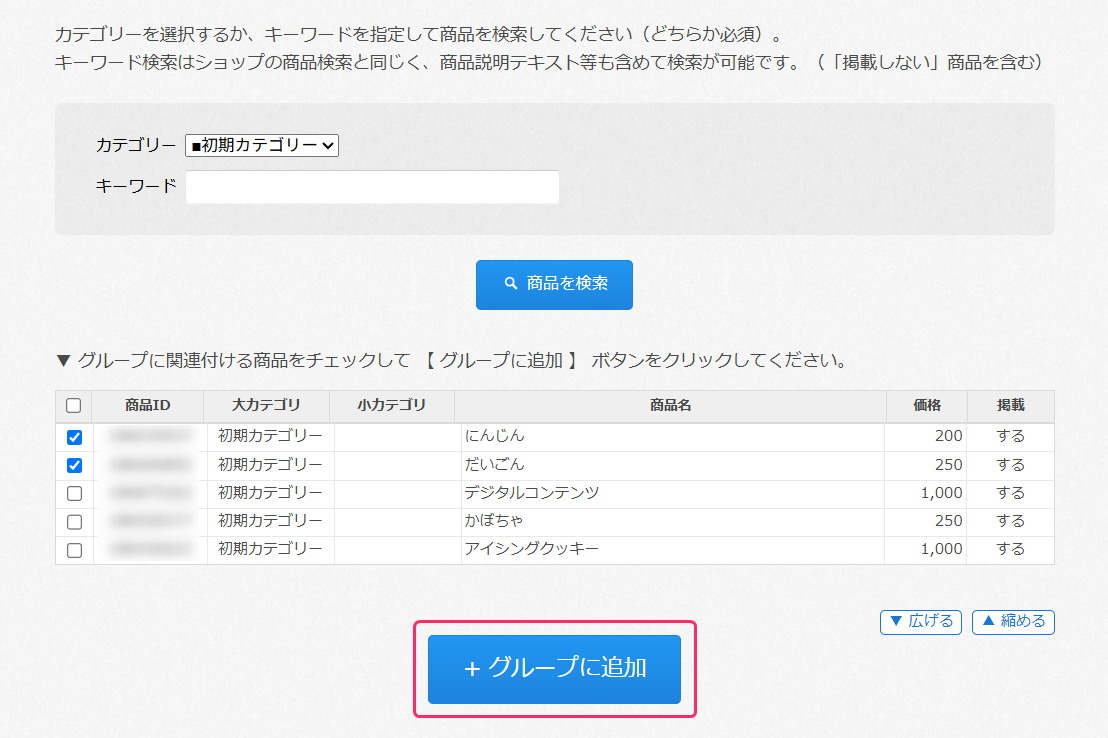Click the アイシングクッキー product name cell
Image resolution: width=1108 pixels, height=738 pixels.
[x=531, y=549]
